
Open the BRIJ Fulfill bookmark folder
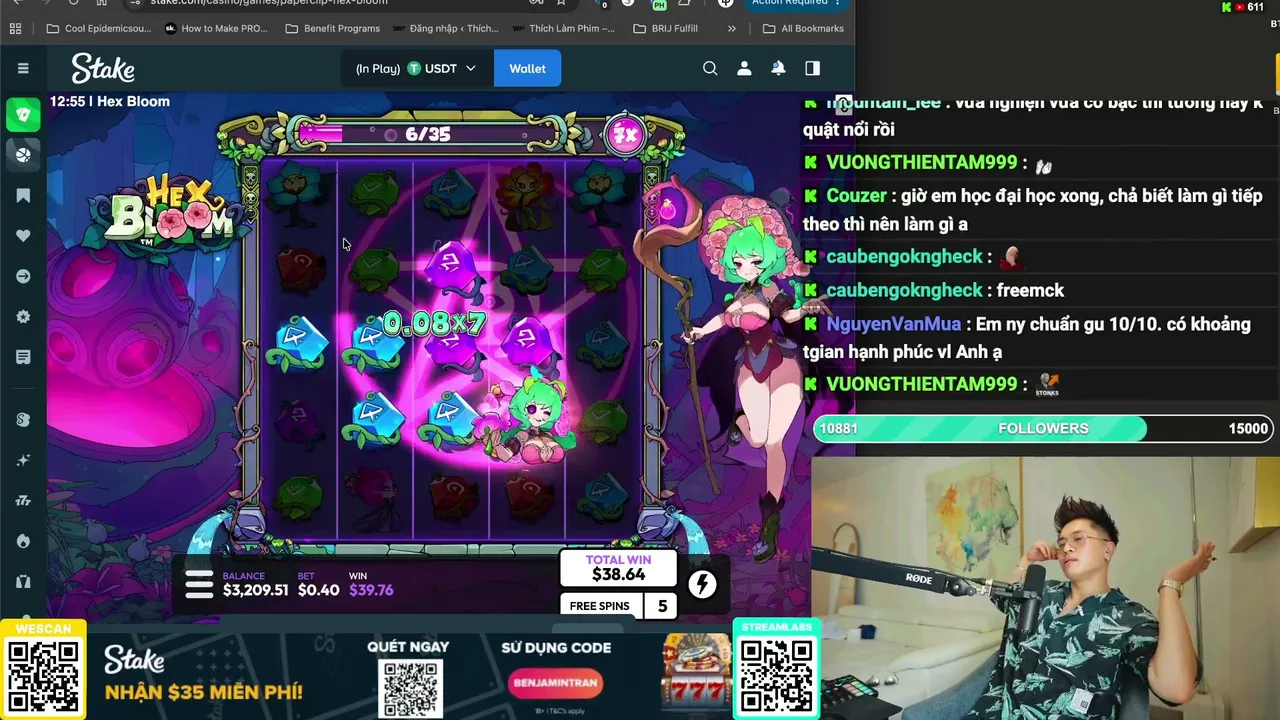click(666, 29)
